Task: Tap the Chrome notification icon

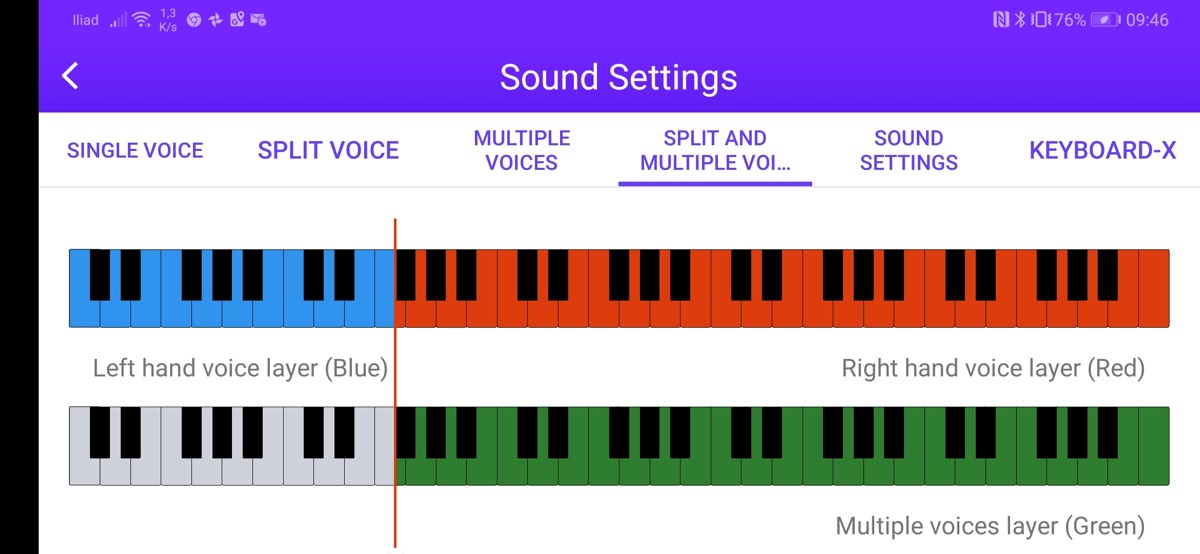Action: click(x=194, y=20)
